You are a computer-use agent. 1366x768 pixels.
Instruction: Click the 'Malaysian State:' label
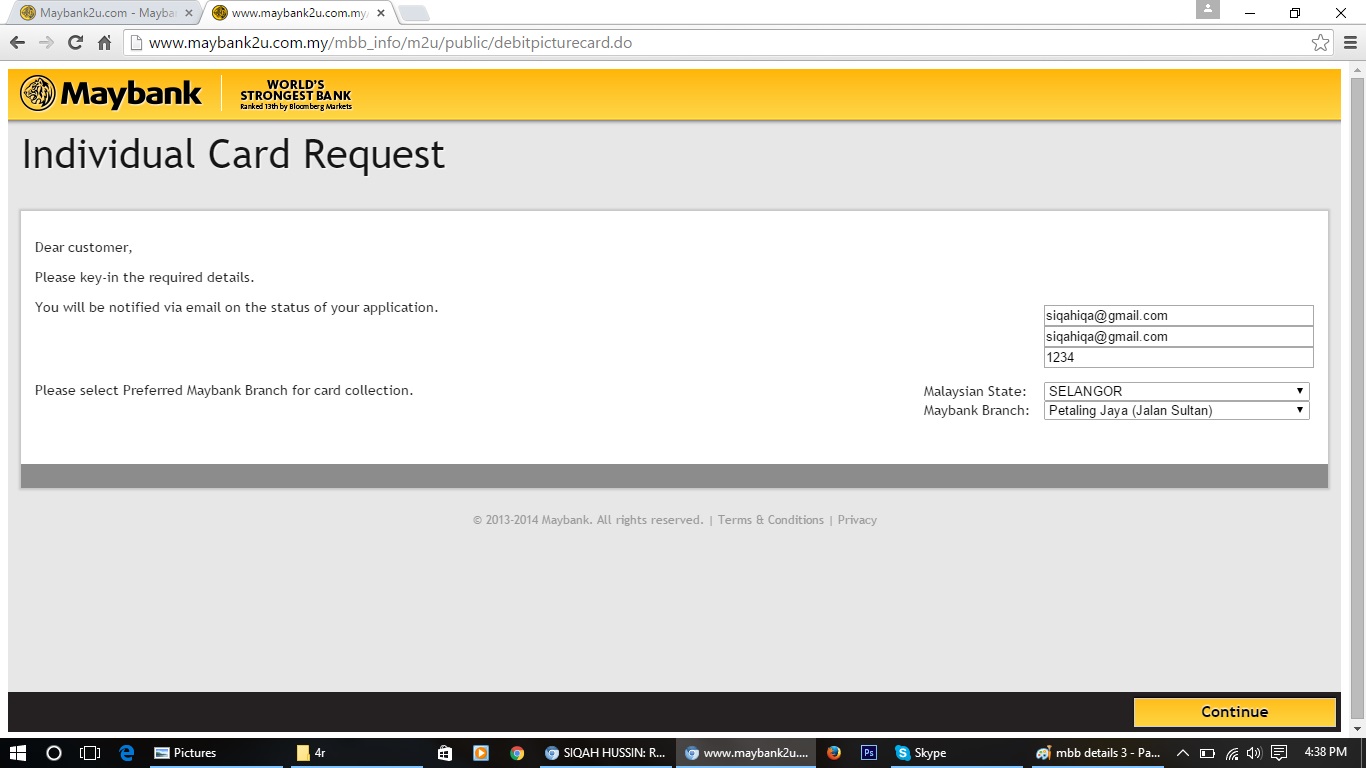(975, 391)
